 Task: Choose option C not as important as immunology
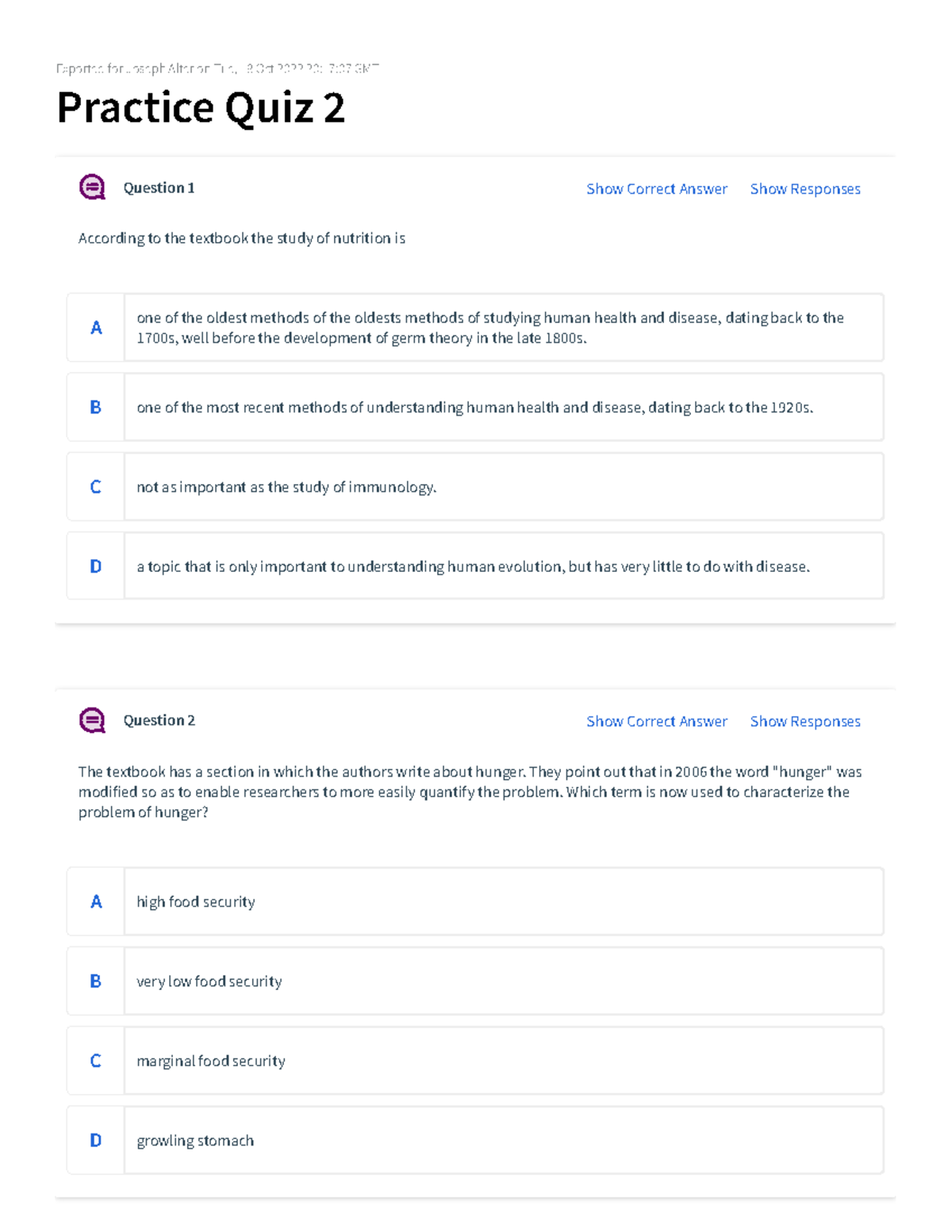click(x=475, y=486)
